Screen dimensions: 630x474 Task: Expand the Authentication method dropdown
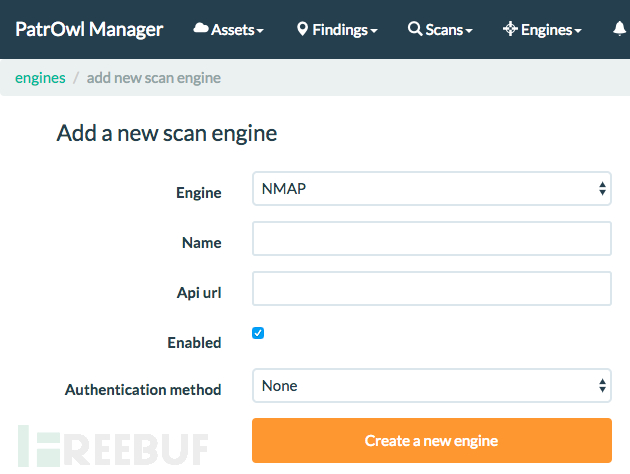click(x=432, y=386)
